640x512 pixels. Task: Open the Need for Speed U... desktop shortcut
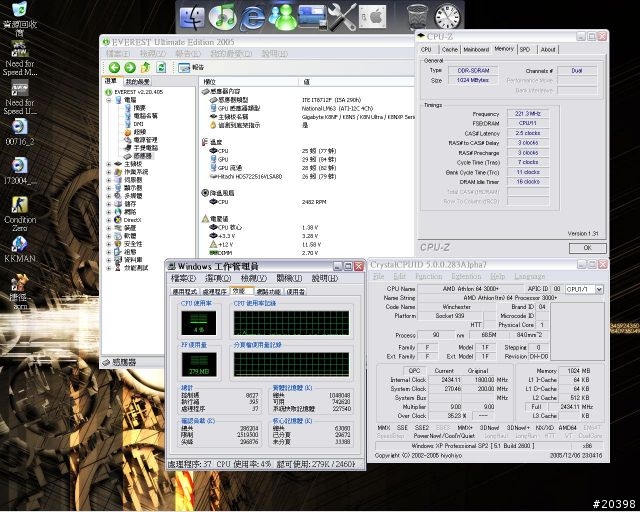(20, 97)
